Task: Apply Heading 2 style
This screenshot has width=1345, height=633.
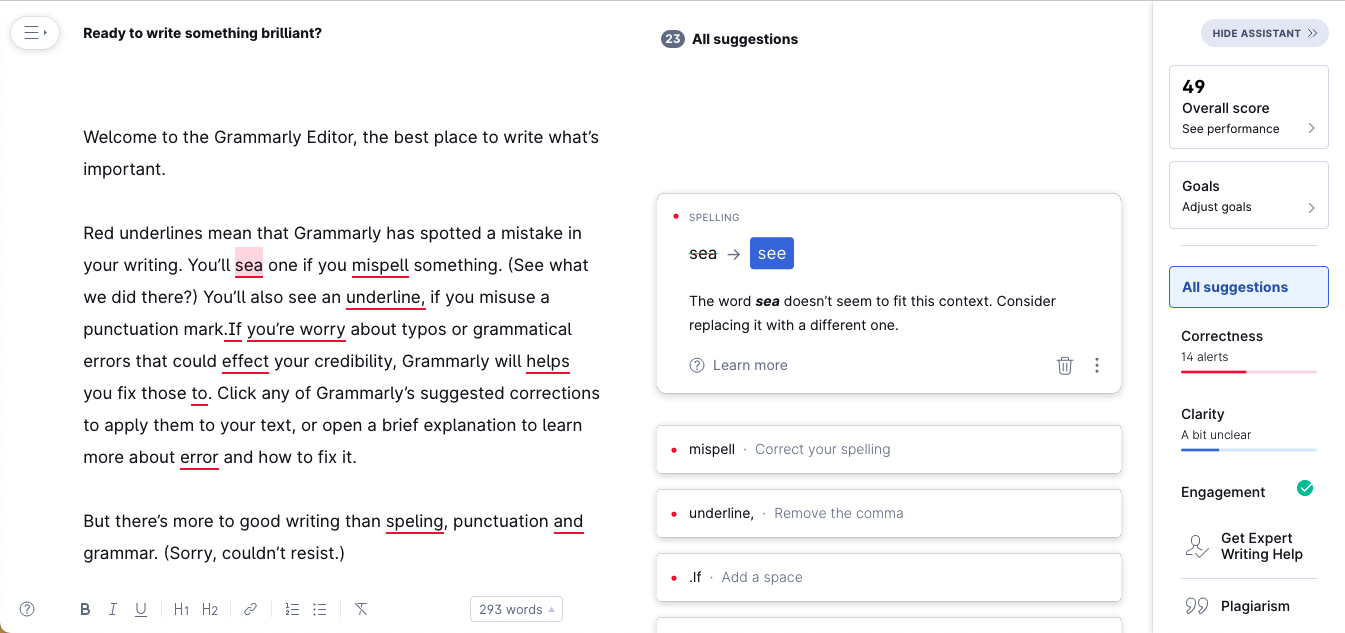Action: point(210,609)
